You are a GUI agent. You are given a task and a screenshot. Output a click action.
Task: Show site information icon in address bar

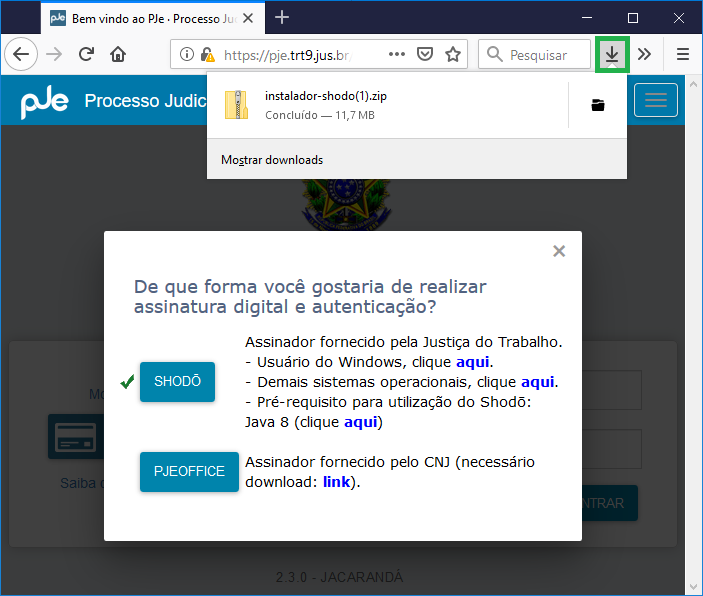coord(187,54)
